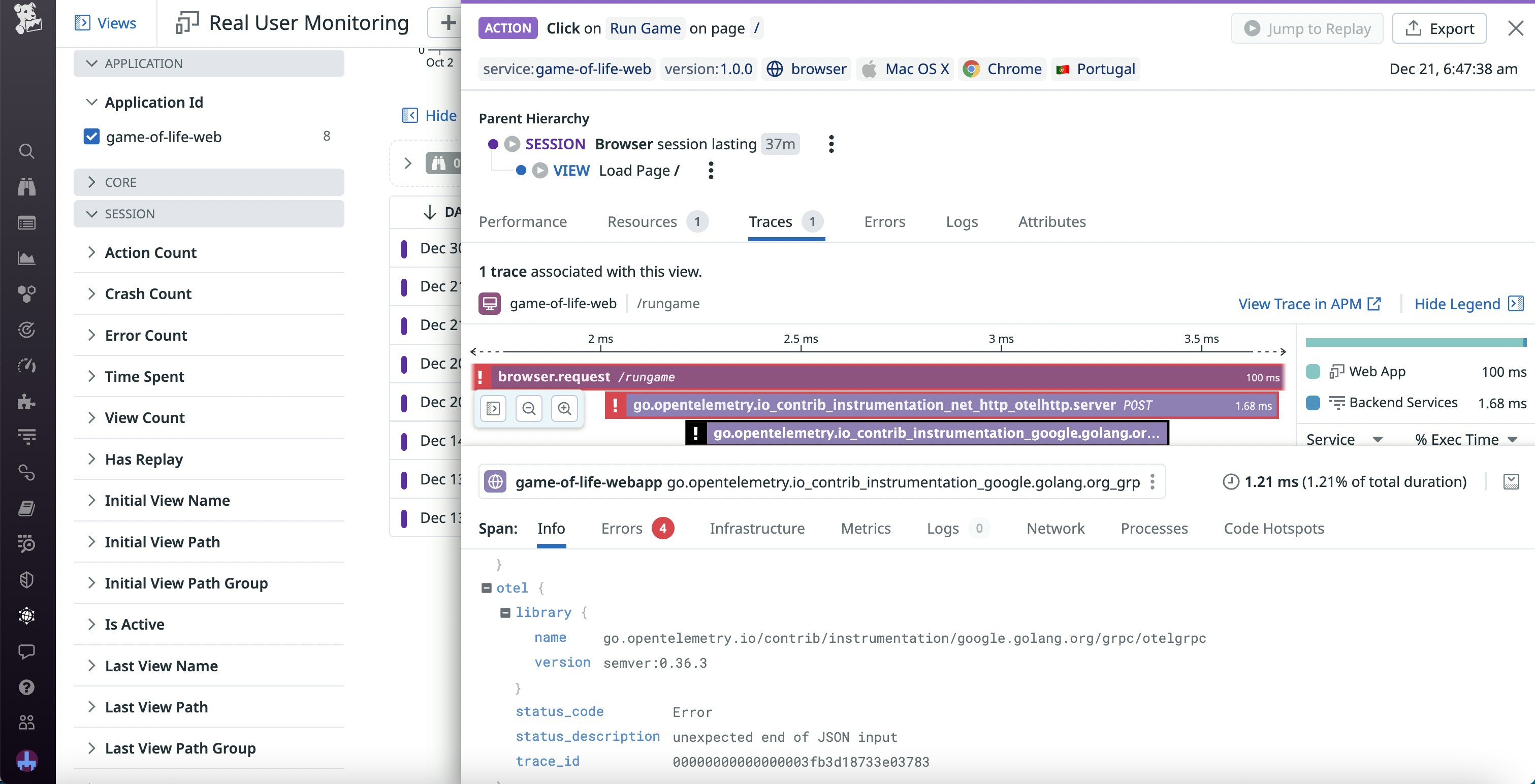The height and width of the screenshot is (784, 1535).
Task: Click the zoom-in magnifier in the trace toolbar
Action: [564, 408]
